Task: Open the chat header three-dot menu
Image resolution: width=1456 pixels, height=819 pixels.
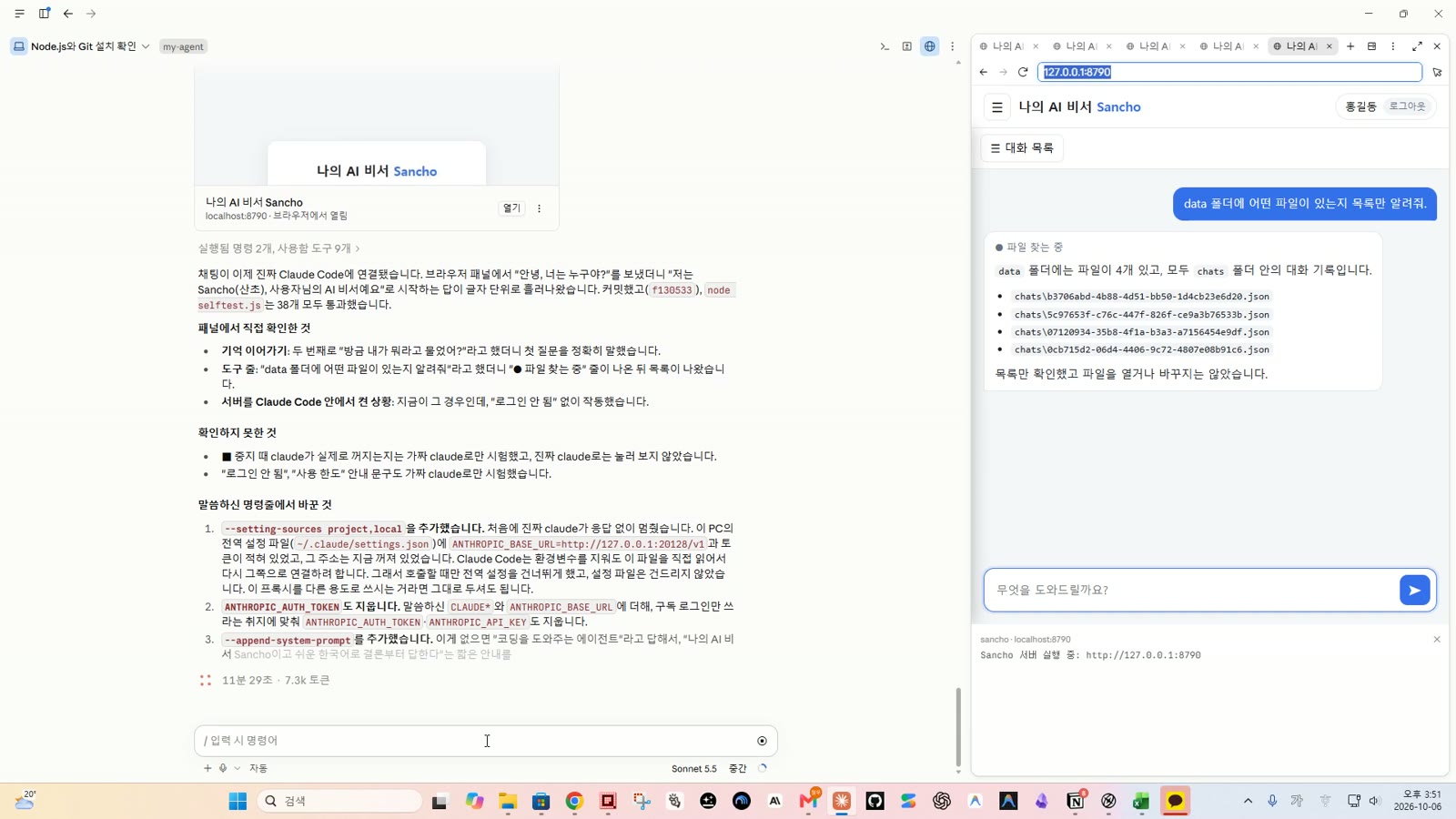Action: point(953,46)
